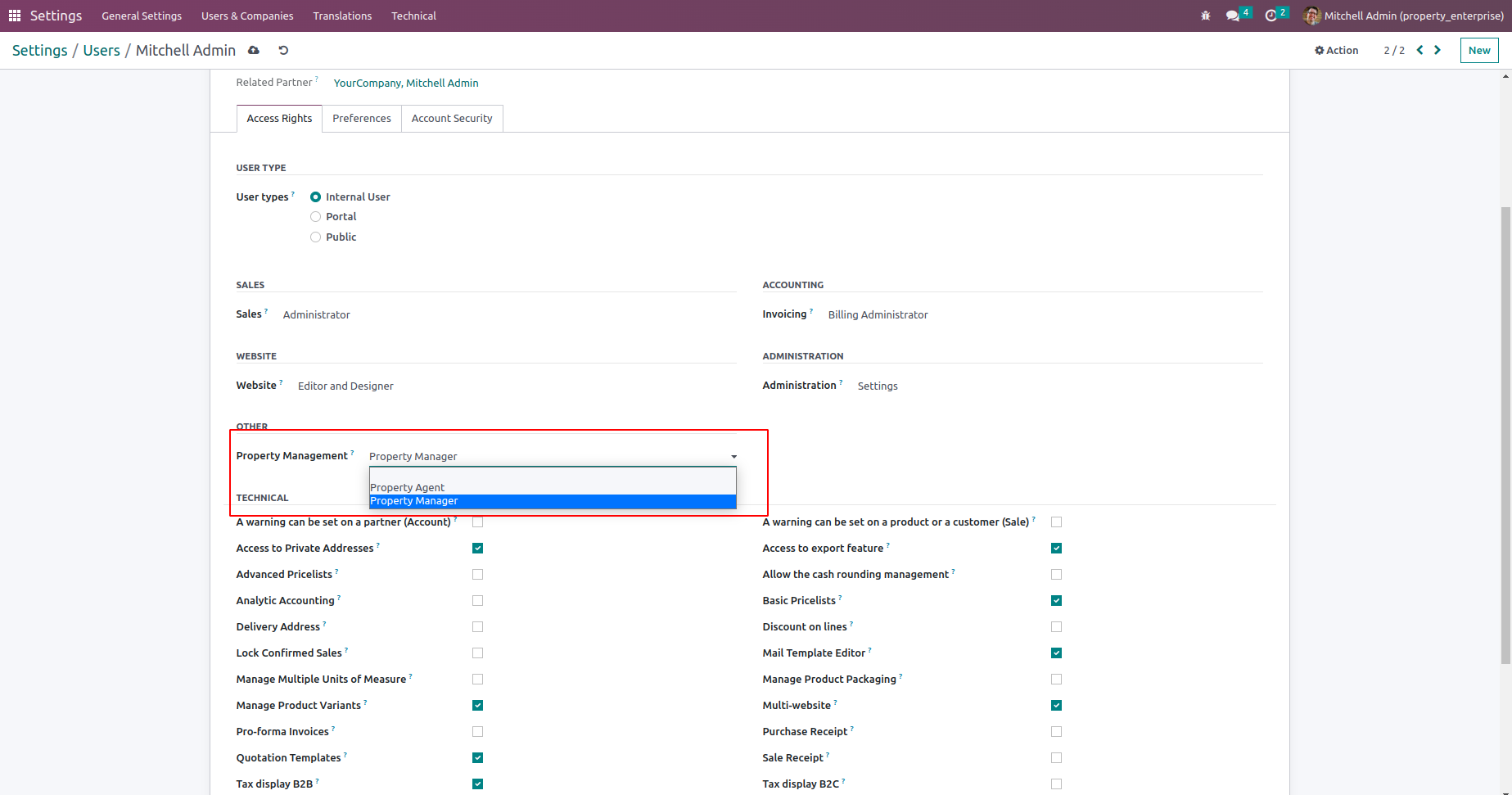Go to next user record arrow

tap(1438, 50)
